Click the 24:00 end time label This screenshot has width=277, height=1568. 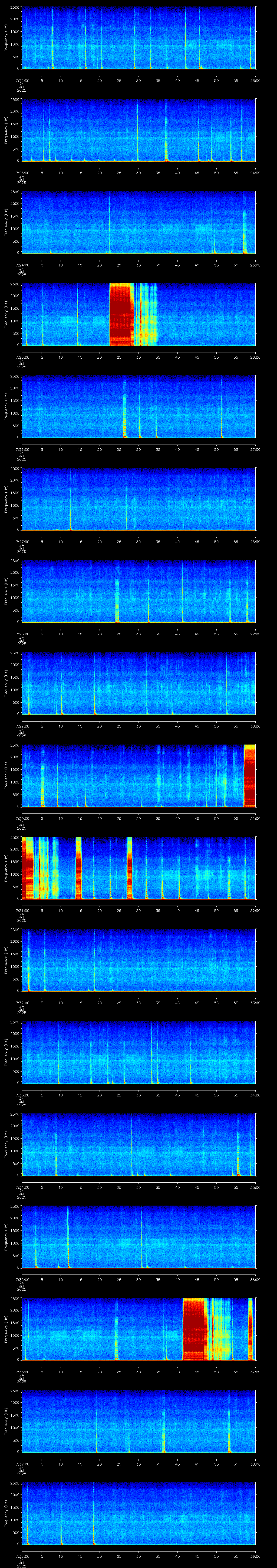point(255,173)
